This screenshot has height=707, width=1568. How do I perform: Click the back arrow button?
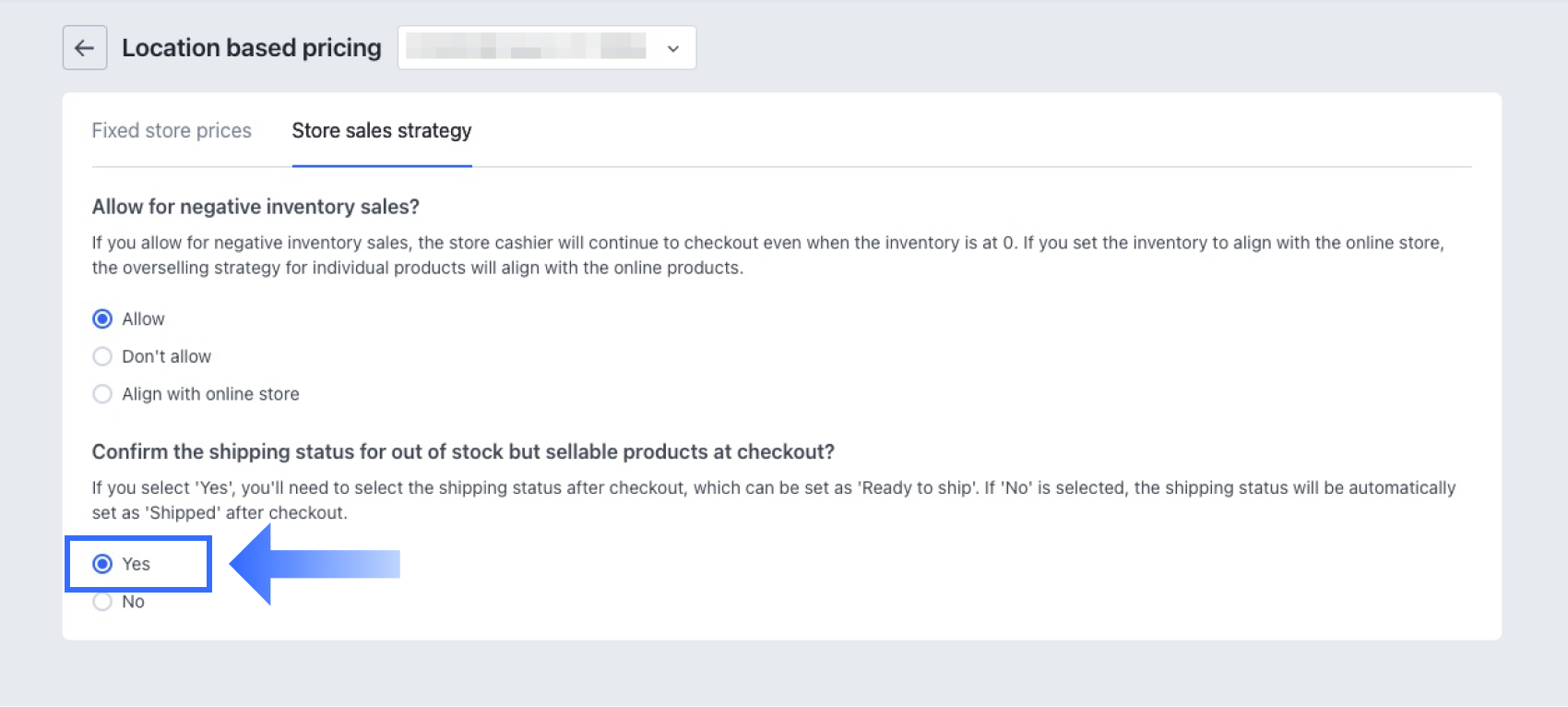(85, 48)
